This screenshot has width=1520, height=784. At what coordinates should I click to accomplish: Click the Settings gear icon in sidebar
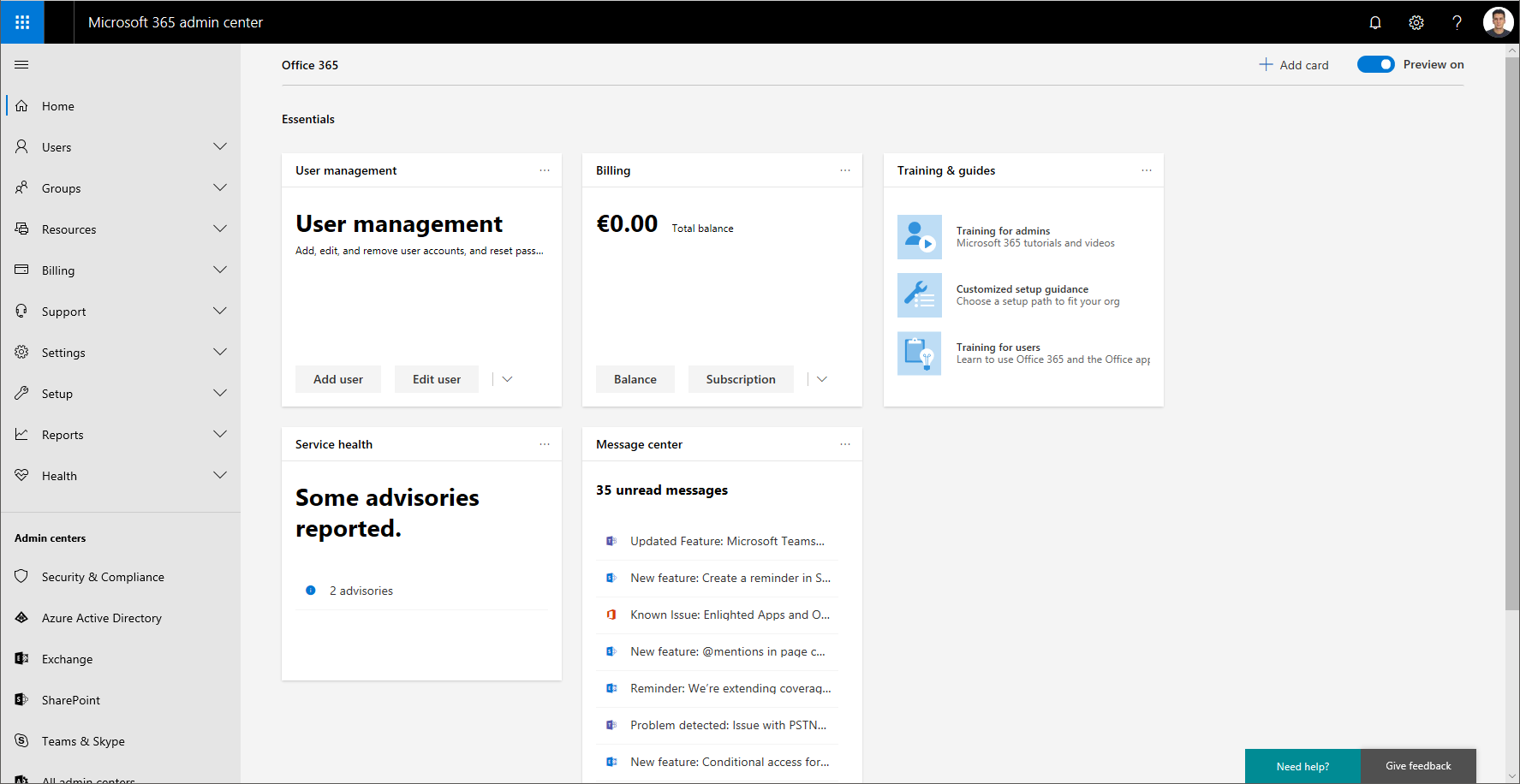tap(22, 352)
